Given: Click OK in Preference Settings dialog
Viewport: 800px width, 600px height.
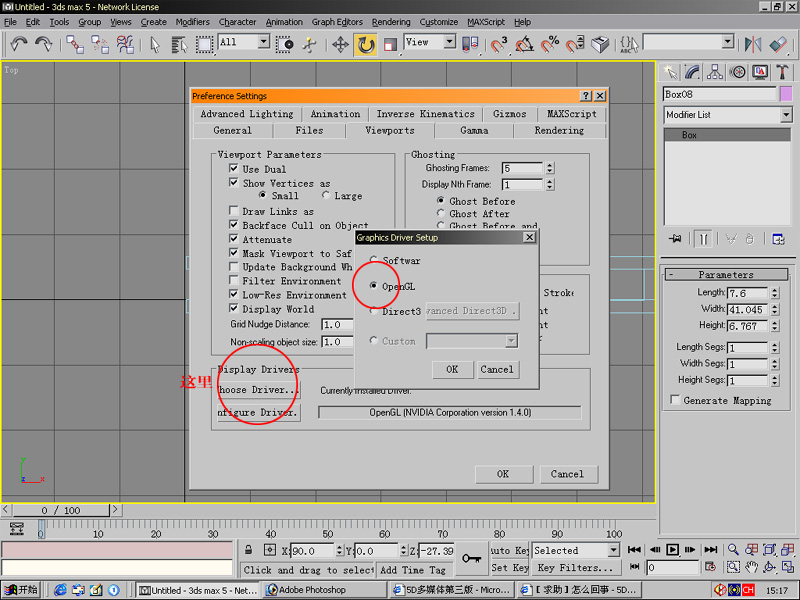Looking at the screenshot, I should tap(503, 474).
